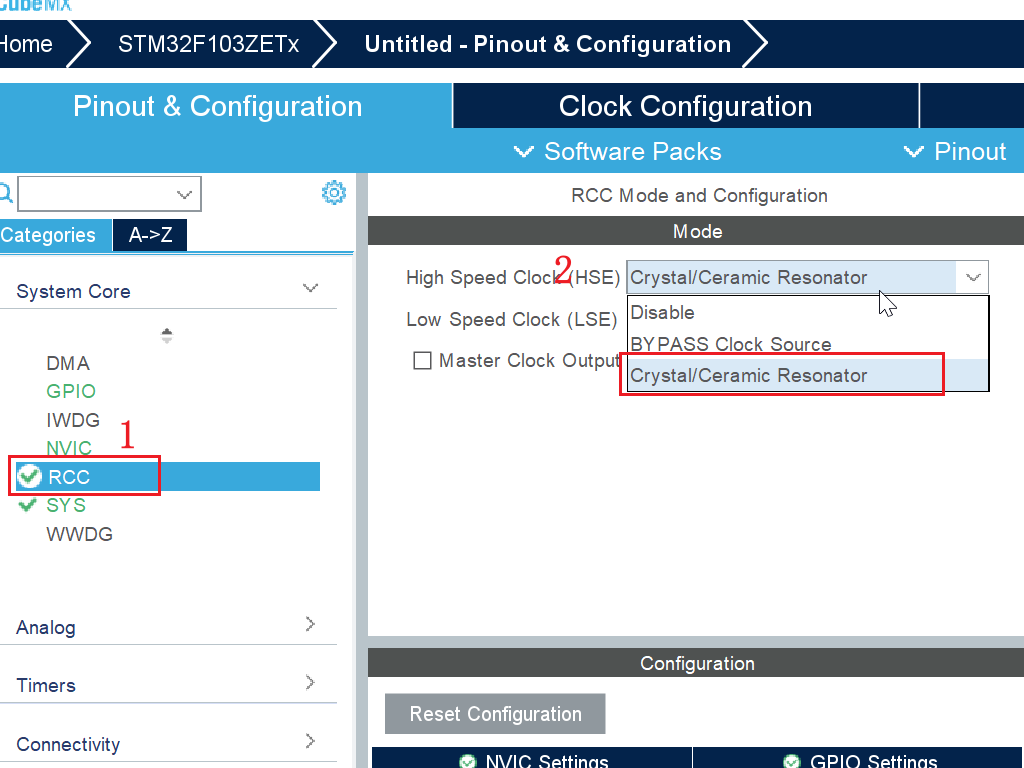
Task: Choose BYPASS Clock Source option
Action: coord(808,344)
